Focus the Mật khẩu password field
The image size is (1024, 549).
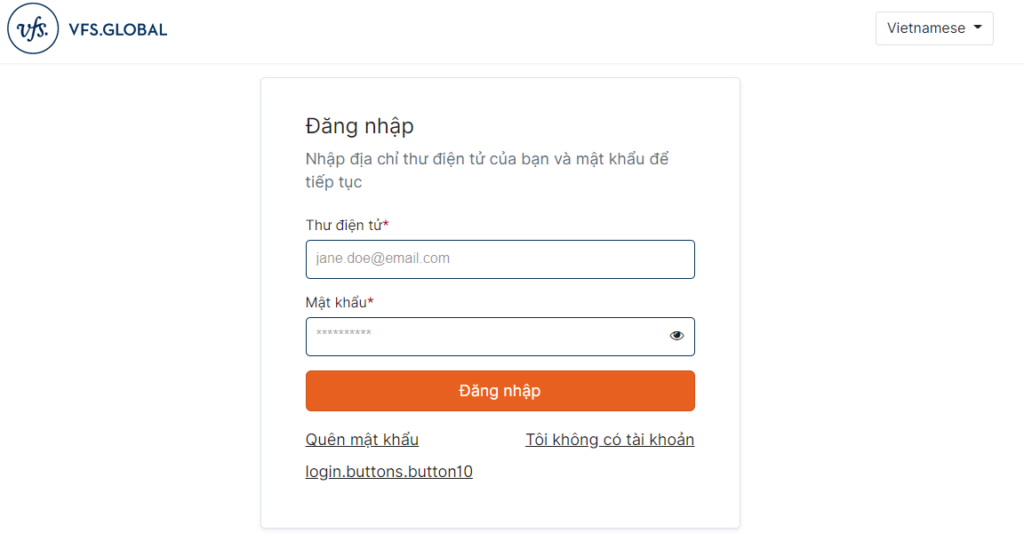500,336
